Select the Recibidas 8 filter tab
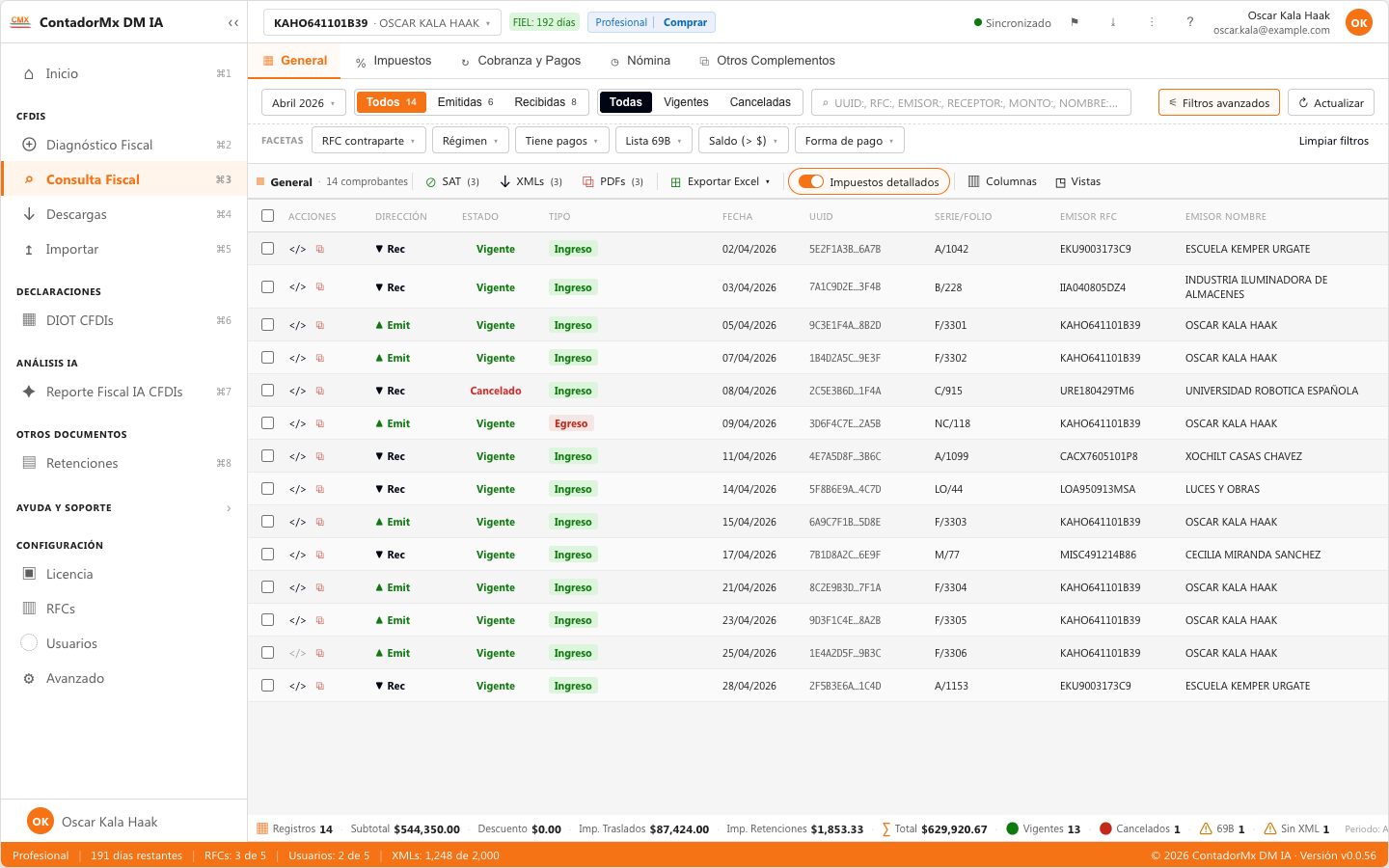 (x=545, y=102)
